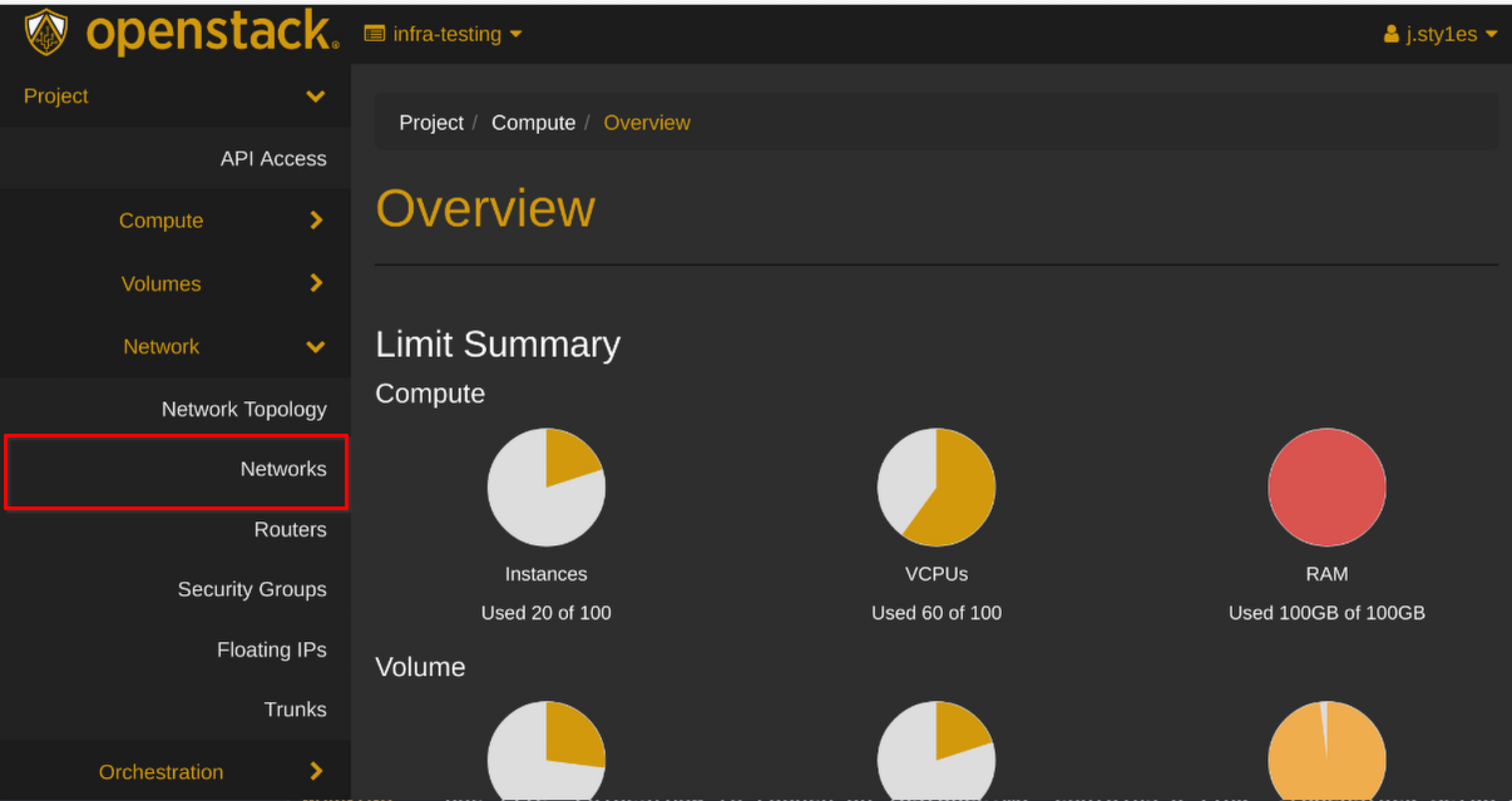Click the Instances usage pie chart
This screenshot has width=1512, height=801.
(546, 487)
